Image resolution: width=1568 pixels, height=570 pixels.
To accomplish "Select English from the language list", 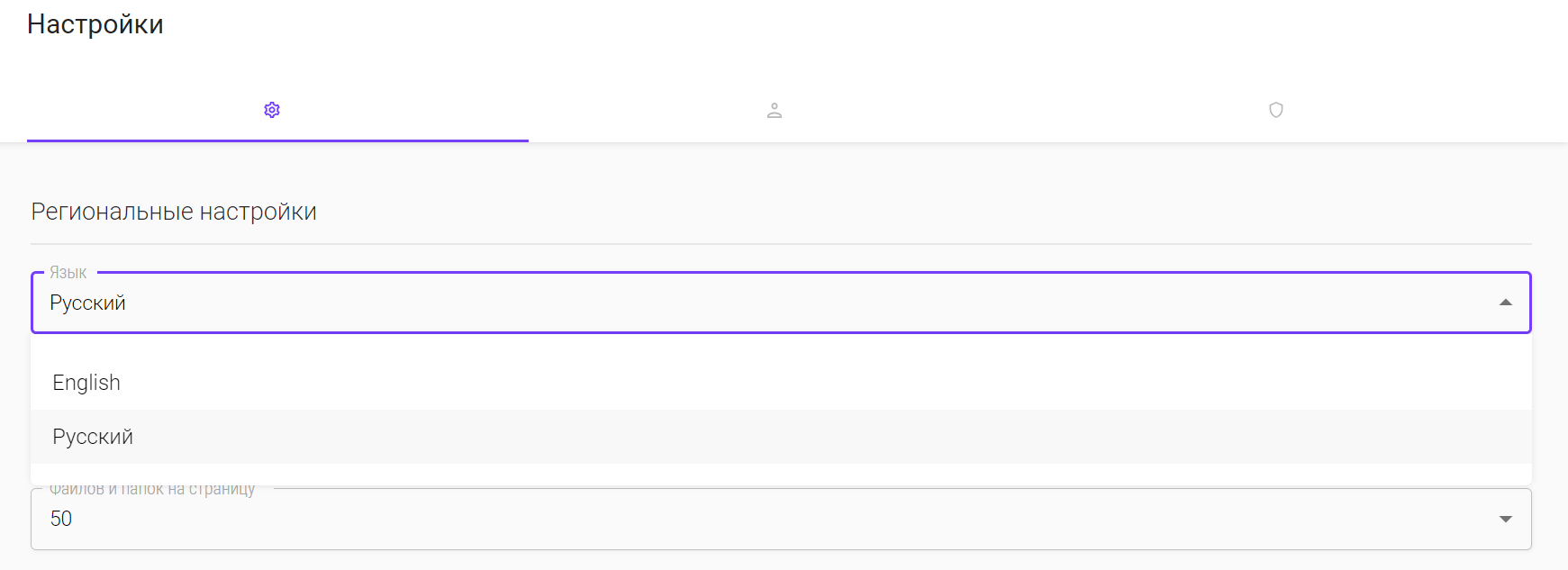I will (x=86, y=383).
